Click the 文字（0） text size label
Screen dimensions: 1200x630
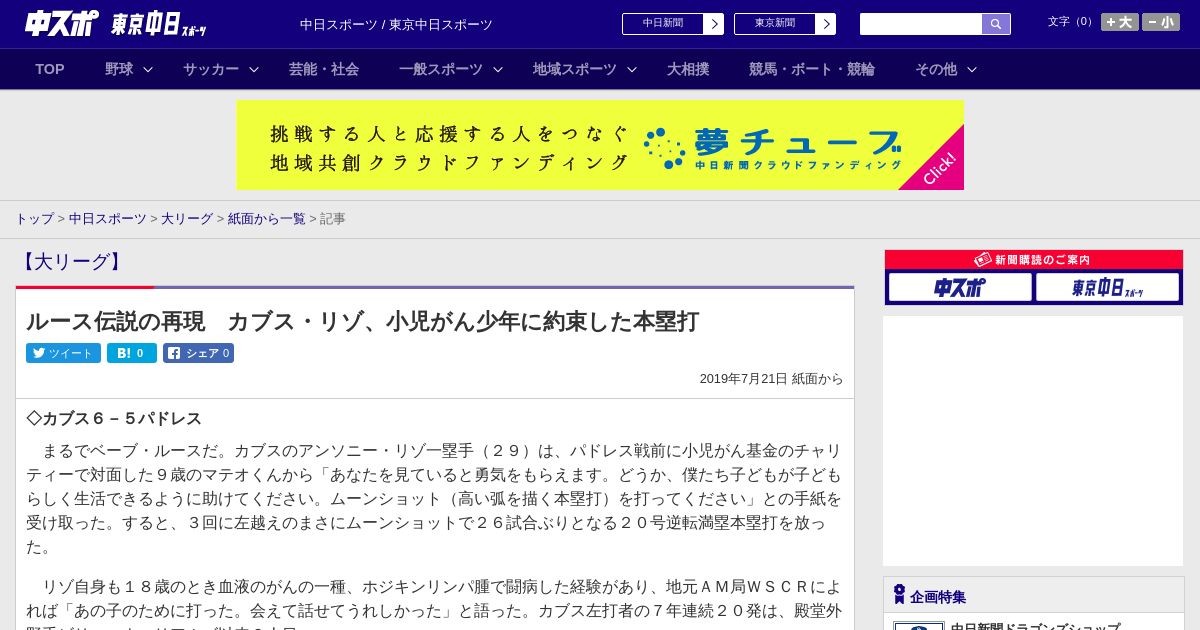click(1072, 22)
